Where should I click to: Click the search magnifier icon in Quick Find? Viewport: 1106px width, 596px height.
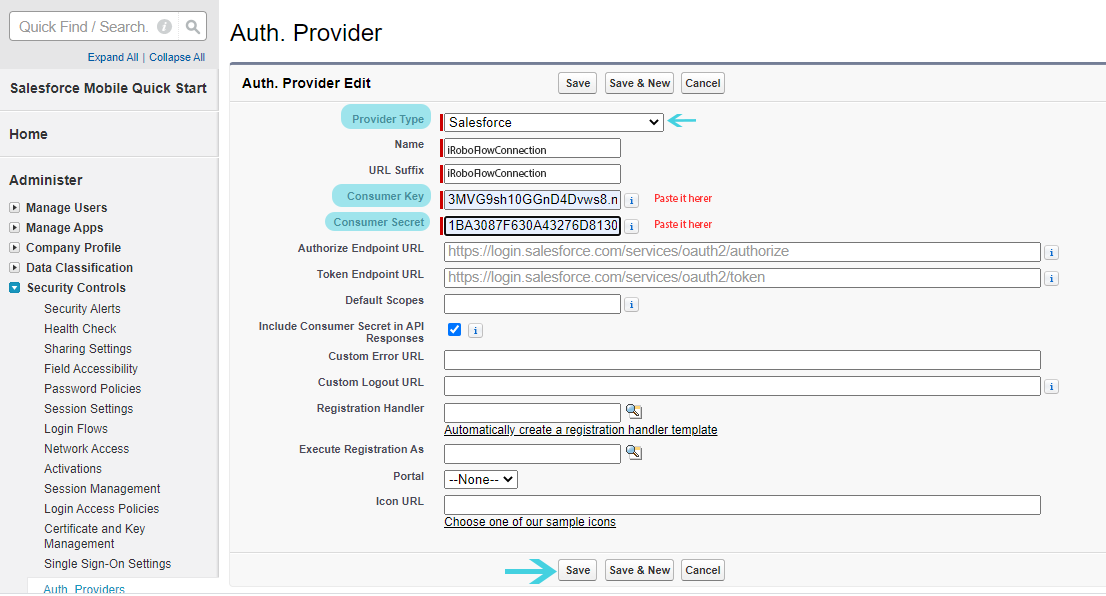[x=193, y=27]
